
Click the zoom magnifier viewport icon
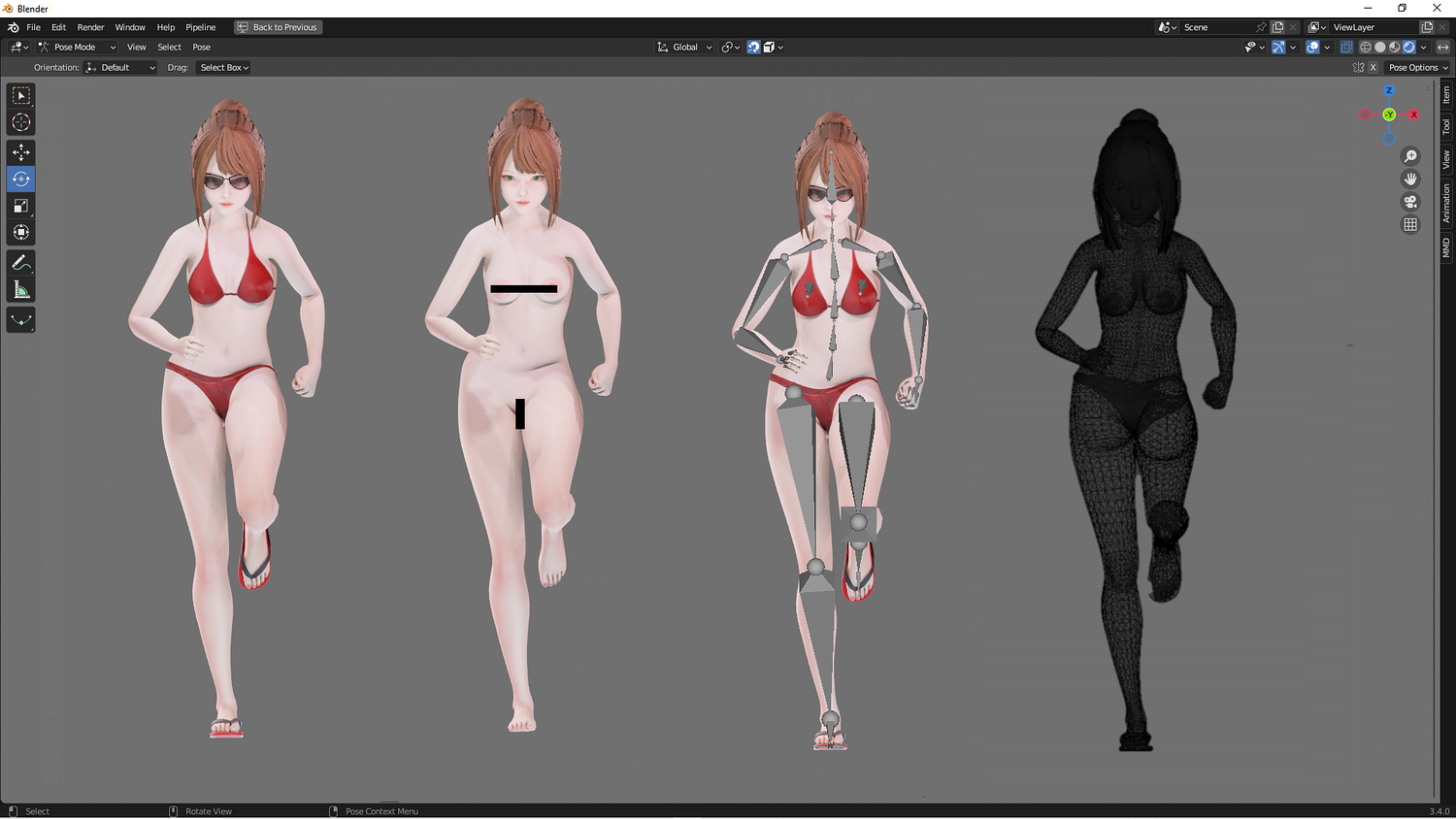tap(1410, 156)
